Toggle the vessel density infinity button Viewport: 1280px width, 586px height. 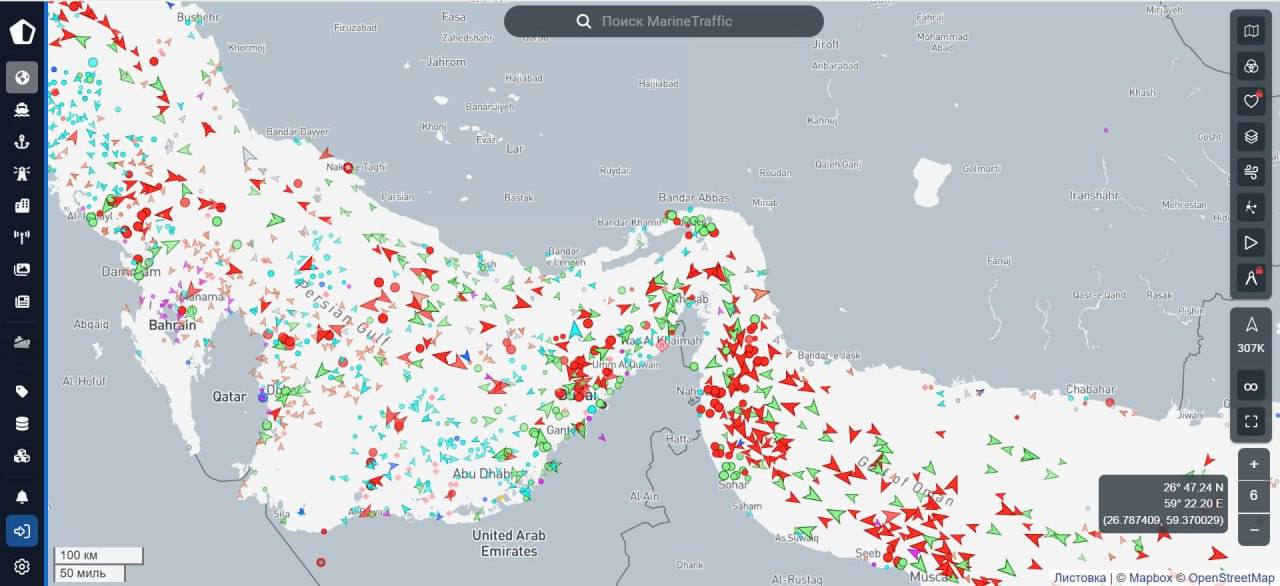coord(1250,385)
